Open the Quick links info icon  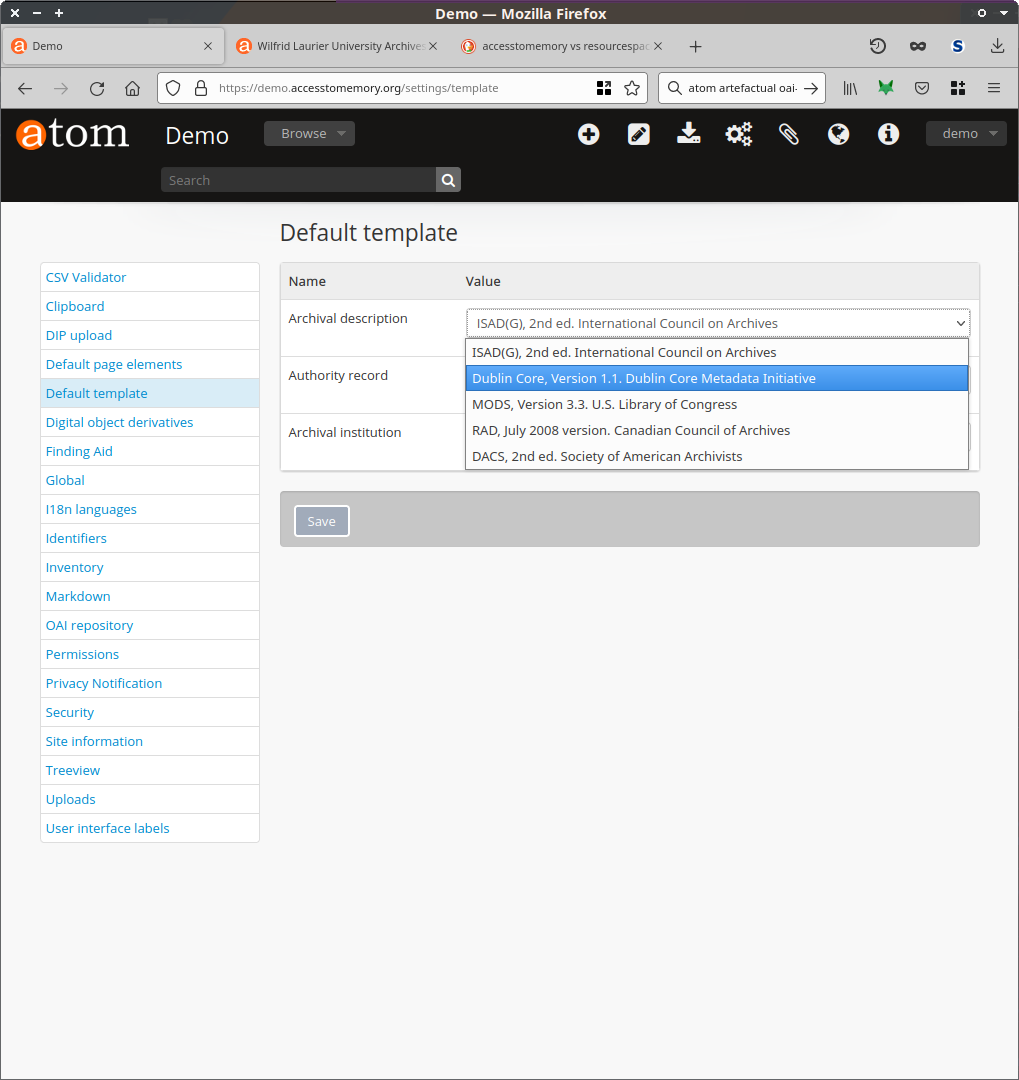888,134
